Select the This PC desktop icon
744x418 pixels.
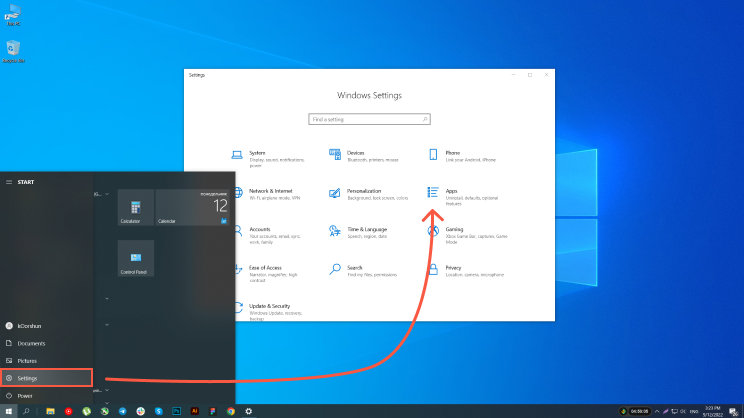13,15
